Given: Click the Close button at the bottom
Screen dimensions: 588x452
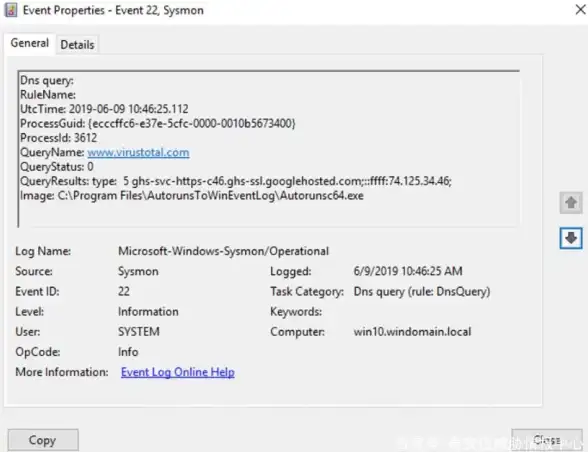Looking at the screenshot, I should [547, 440].
